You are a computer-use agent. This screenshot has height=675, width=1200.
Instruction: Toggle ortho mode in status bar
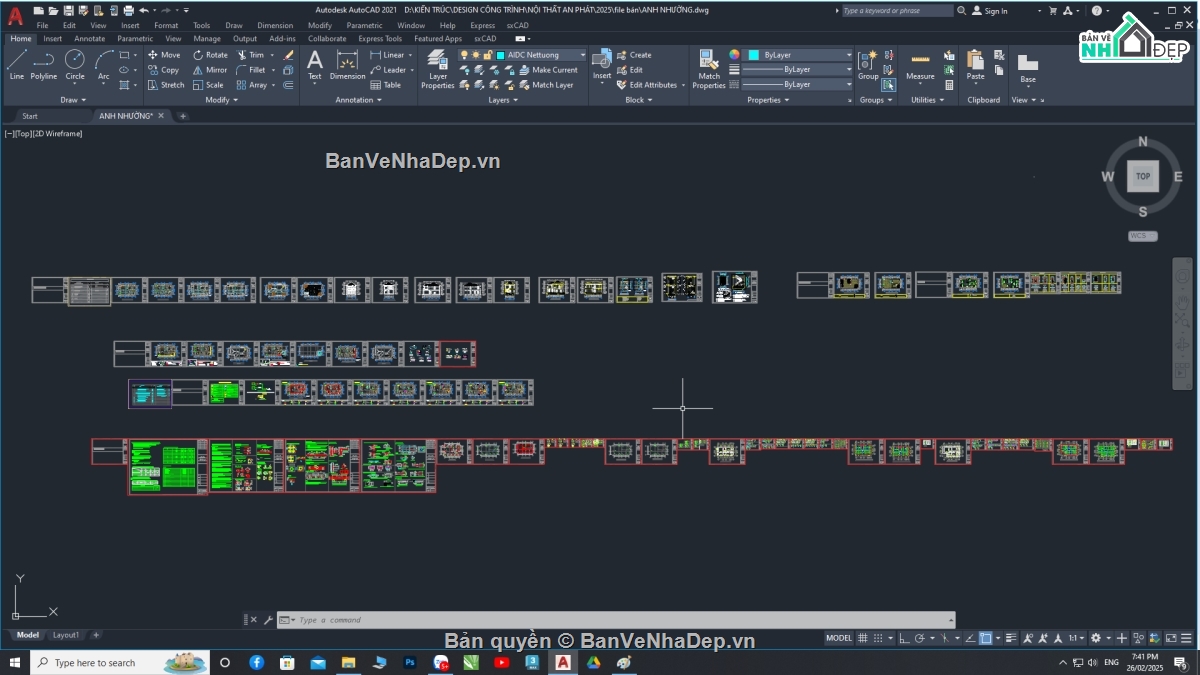903,638
